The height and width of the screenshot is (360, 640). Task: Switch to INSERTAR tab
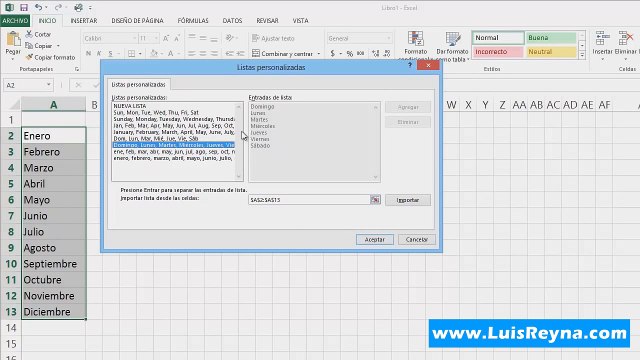click(x=84, y=20)
